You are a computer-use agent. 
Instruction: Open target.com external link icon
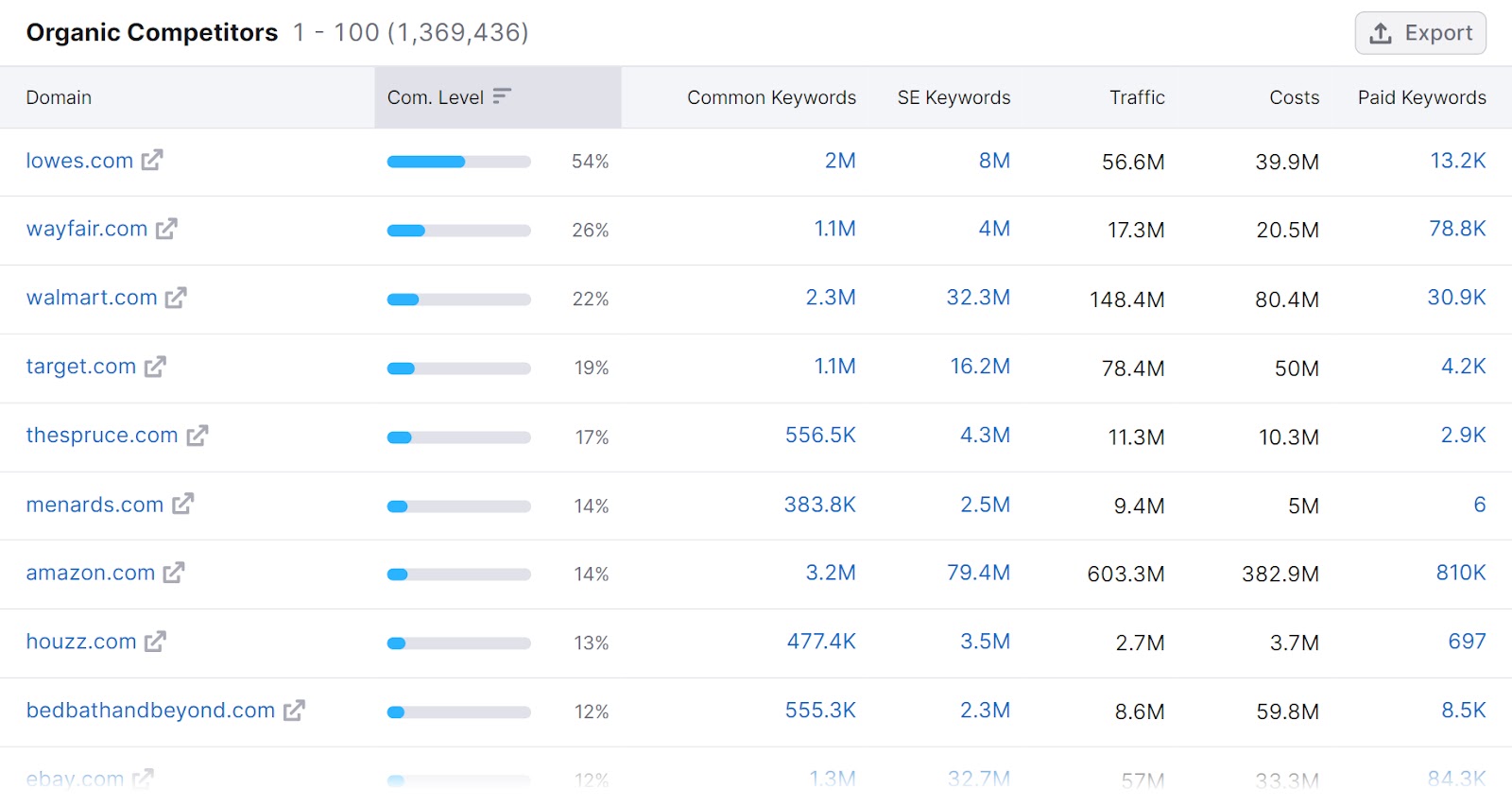pyautogui.click(x=155, y=367)
